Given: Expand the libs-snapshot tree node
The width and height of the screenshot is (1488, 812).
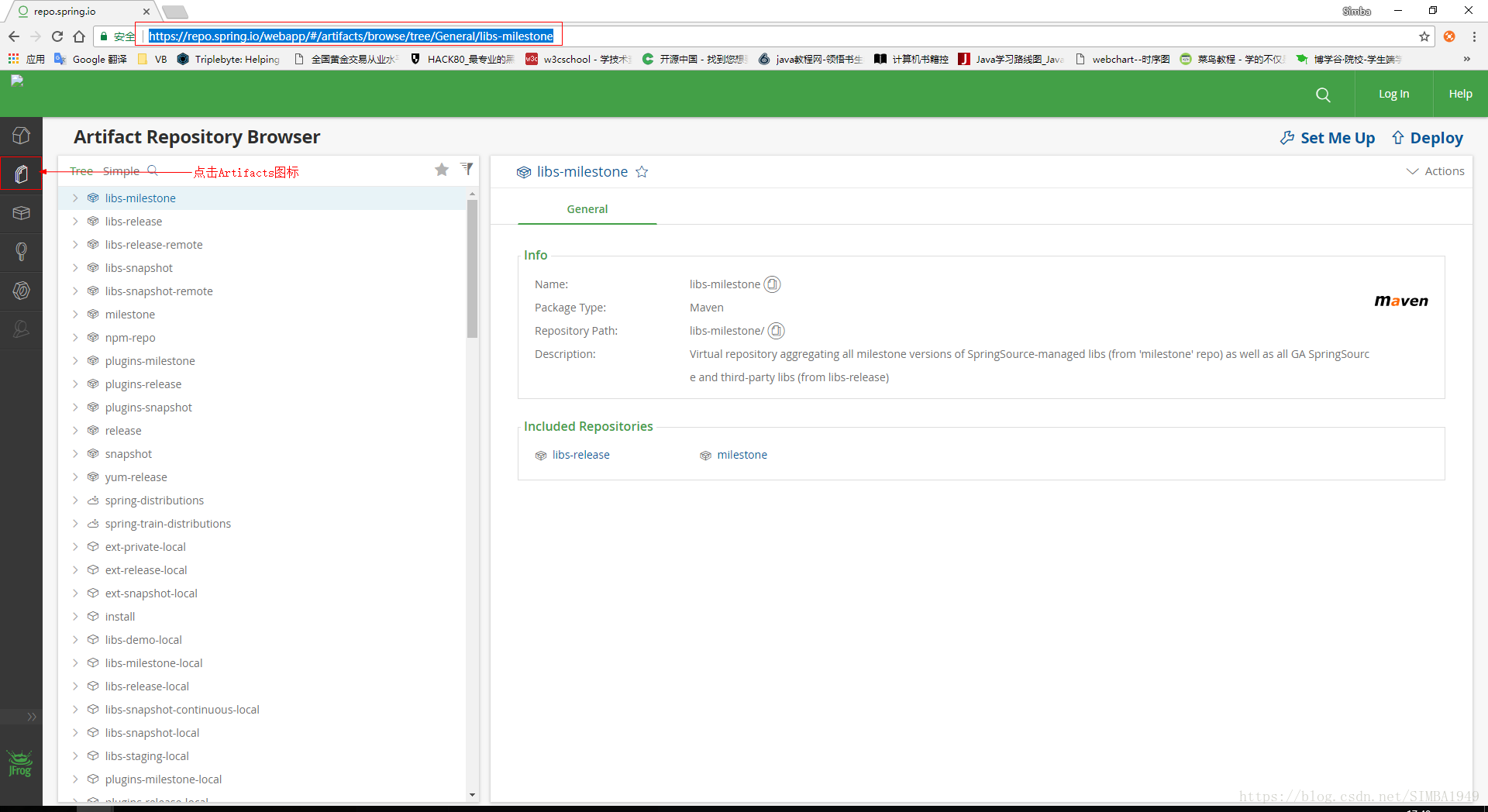Looking at the screenshot, I should point(75,268).
